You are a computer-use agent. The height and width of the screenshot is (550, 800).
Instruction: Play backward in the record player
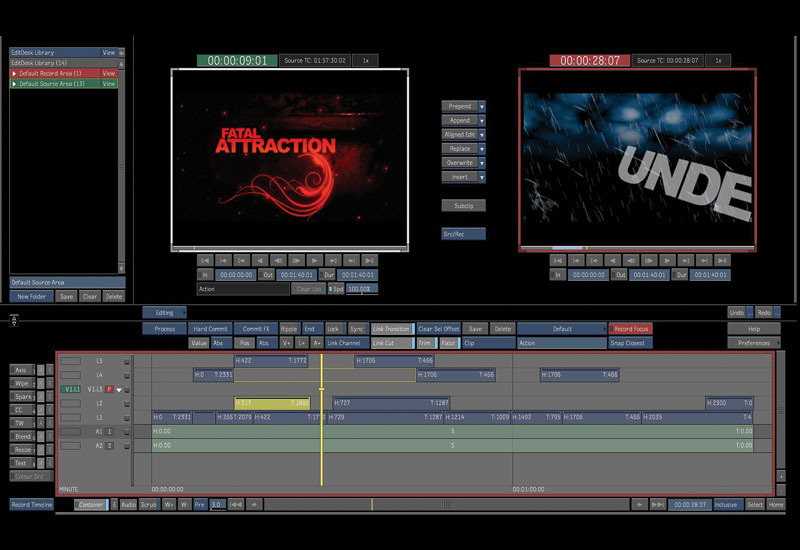pyautogui.click(x=613, y=260)
